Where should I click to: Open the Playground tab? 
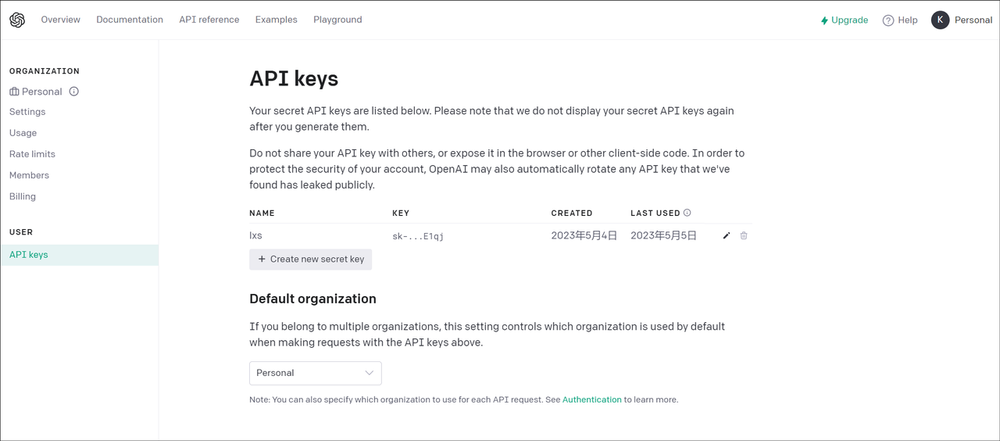(338, 20)
